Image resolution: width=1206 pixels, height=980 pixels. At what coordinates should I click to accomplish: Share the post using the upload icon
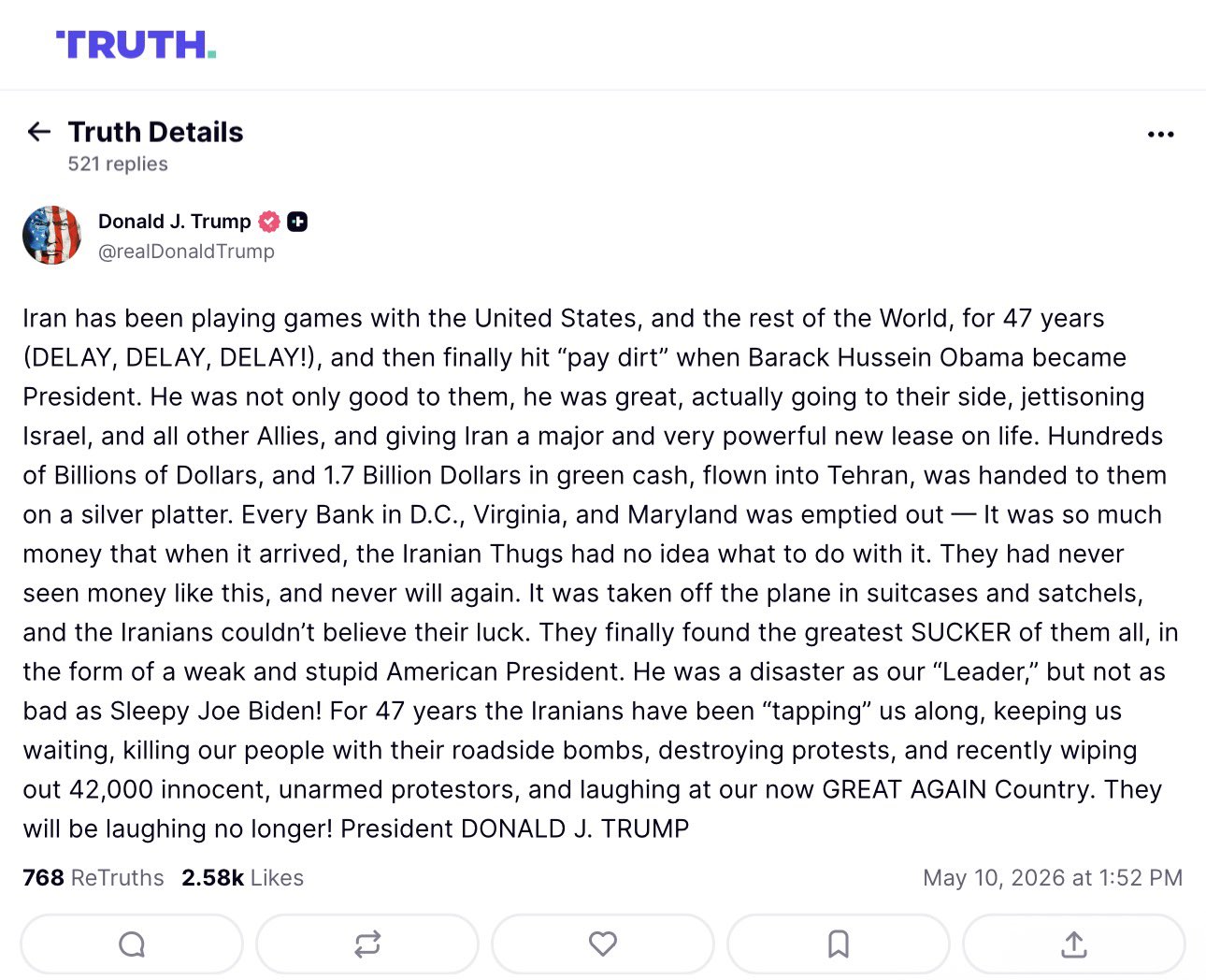[1074, 944]
